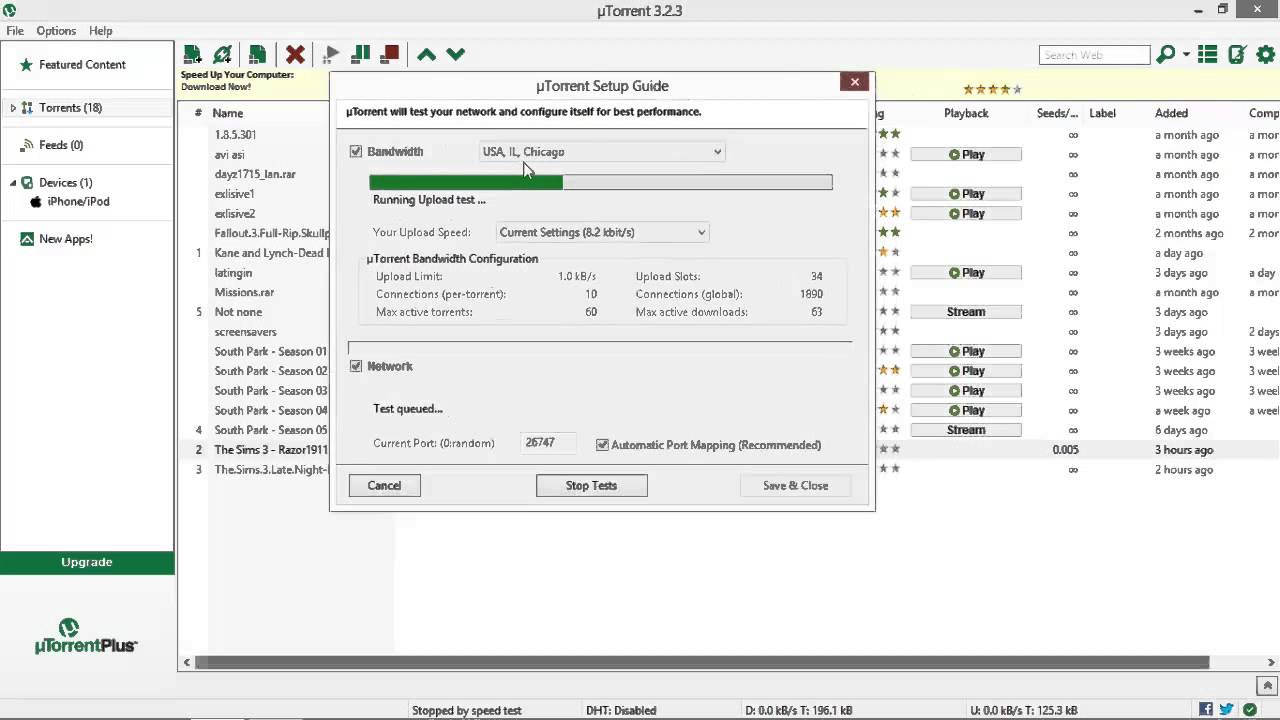Move torrent up the queue
This screenshot has width=1280, height=720.
[426, 54]
